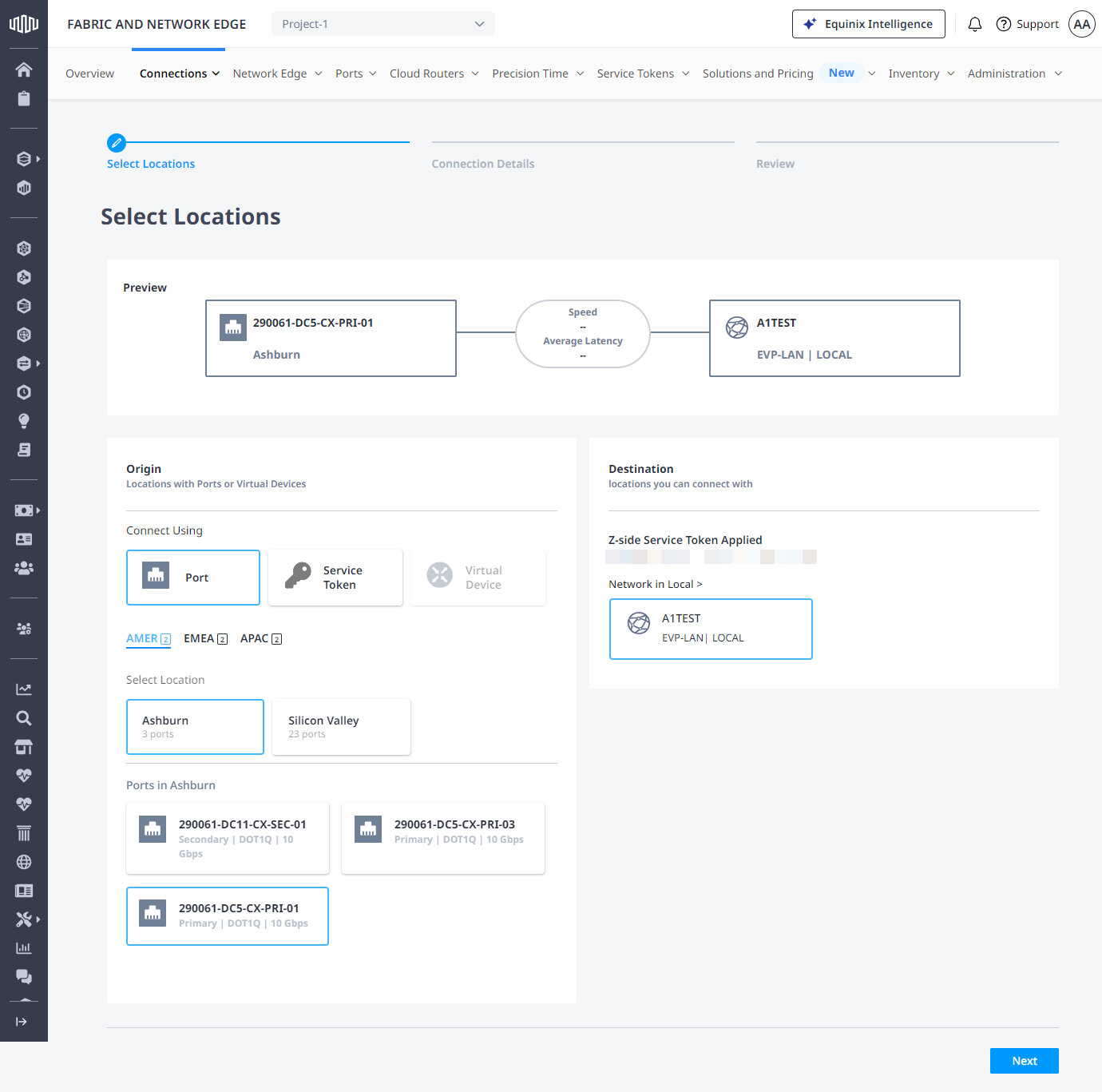Viewport: 1102px width, 1092px height.
Task: Open the ID card sidebar icon
Action: [x=24, y=539]
